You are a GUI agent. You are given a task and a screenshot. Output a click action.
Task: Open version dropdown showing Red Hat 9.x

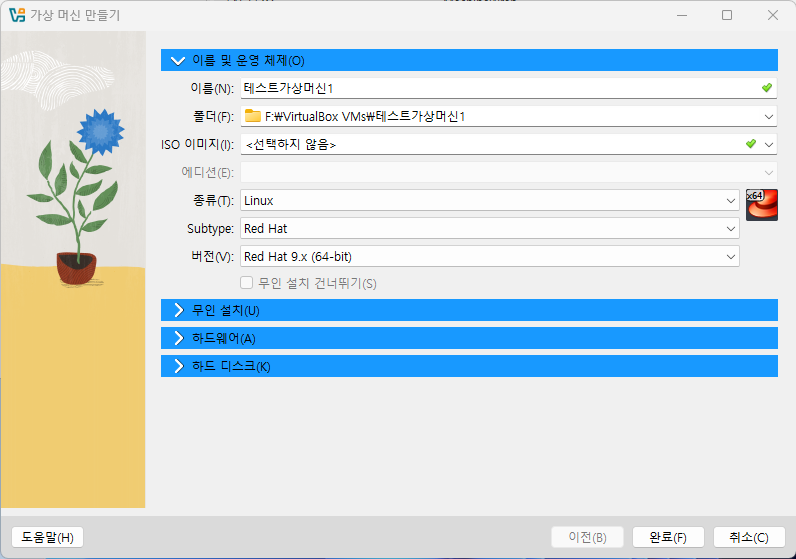[489, 256]
